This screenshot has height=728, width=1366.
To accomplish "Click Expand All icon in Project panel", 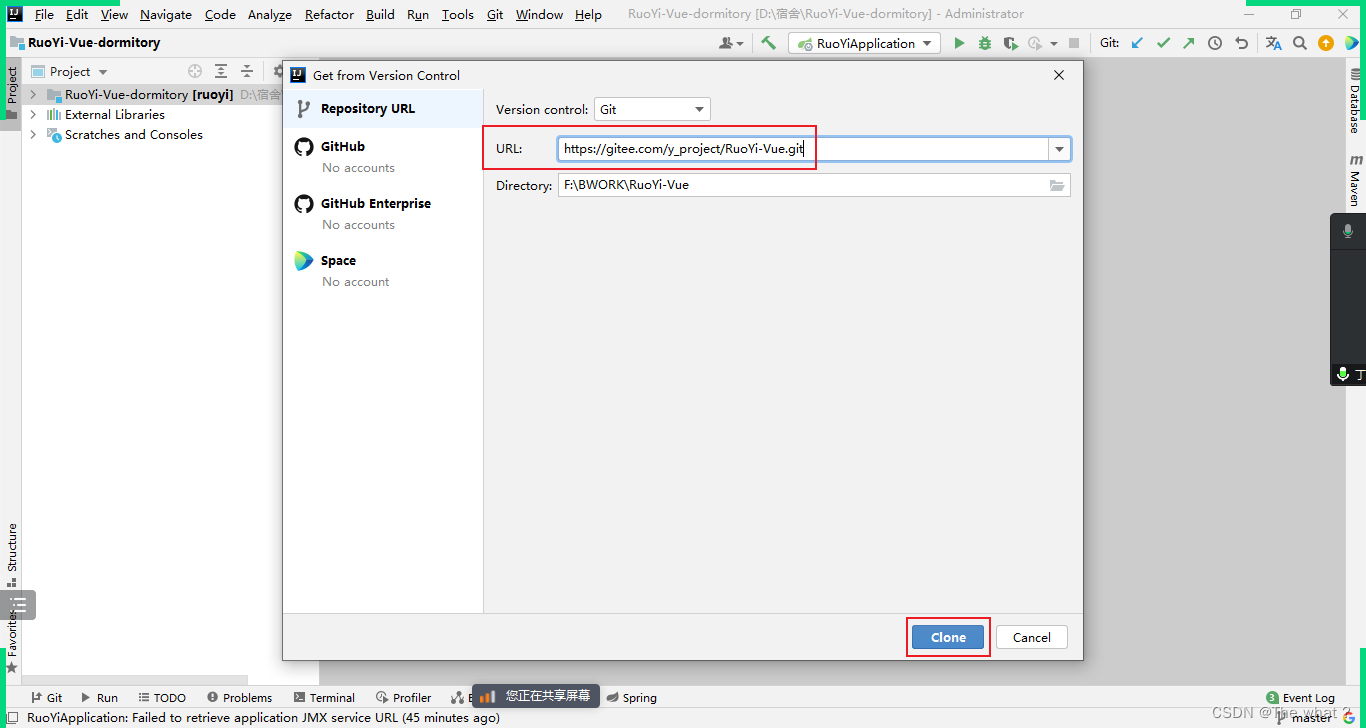I will coord(221,71).
